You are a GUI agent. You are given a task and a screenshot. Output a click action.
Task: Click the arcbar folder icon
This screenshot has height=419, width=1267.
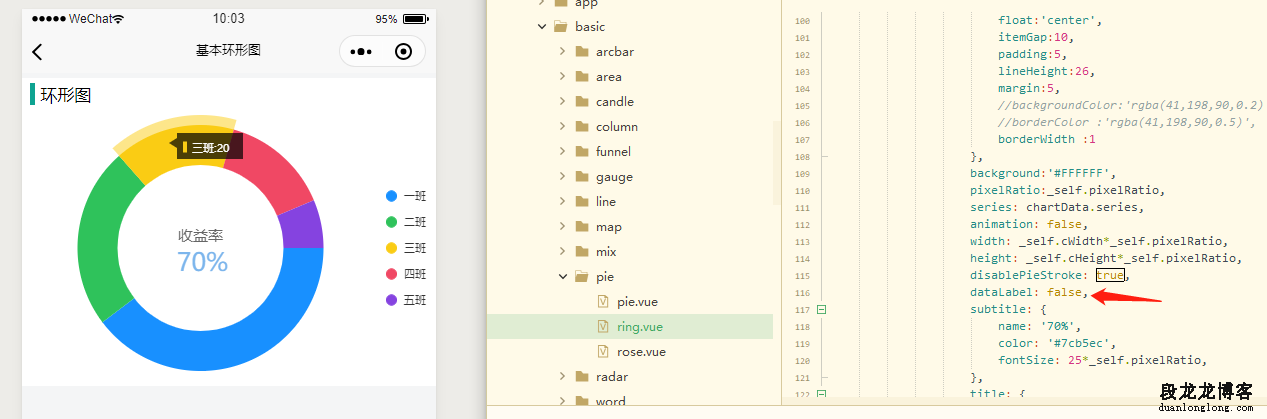(581, 51)
